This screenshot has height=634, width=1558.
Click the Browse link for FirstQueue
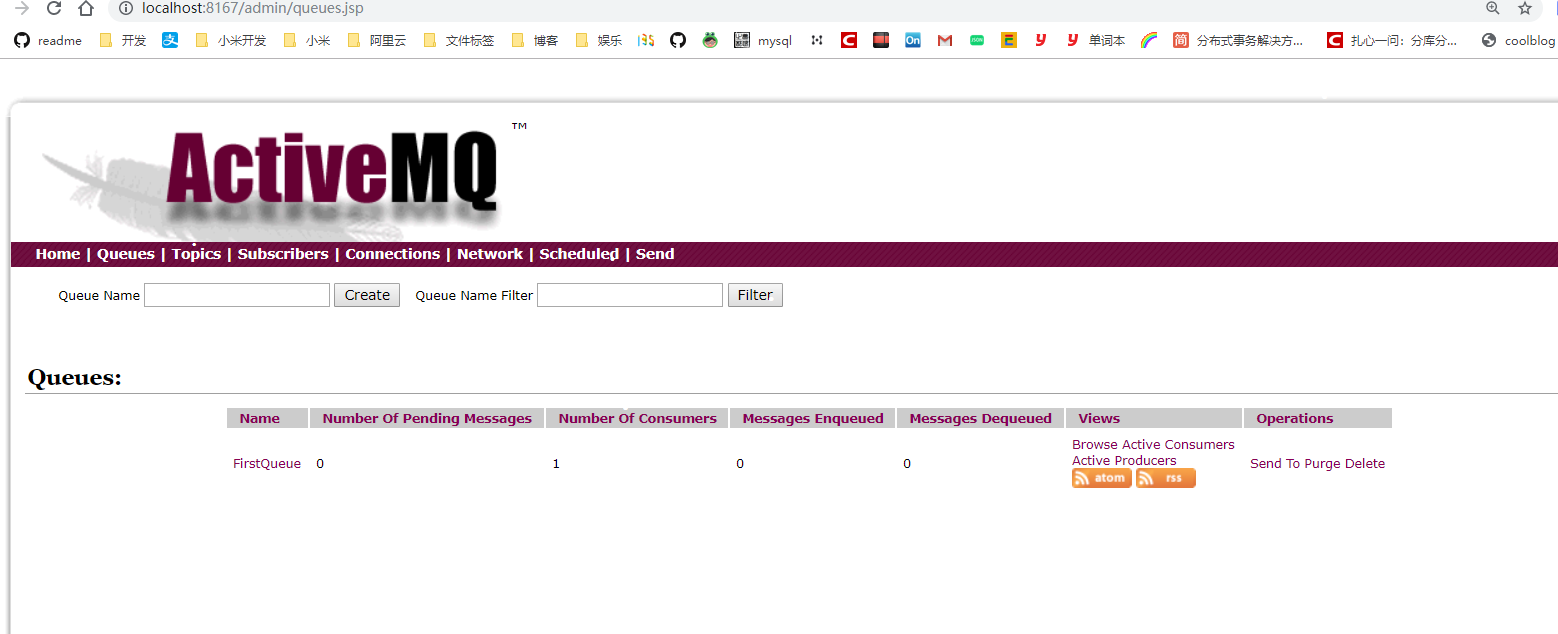[x=1095, y=445]
